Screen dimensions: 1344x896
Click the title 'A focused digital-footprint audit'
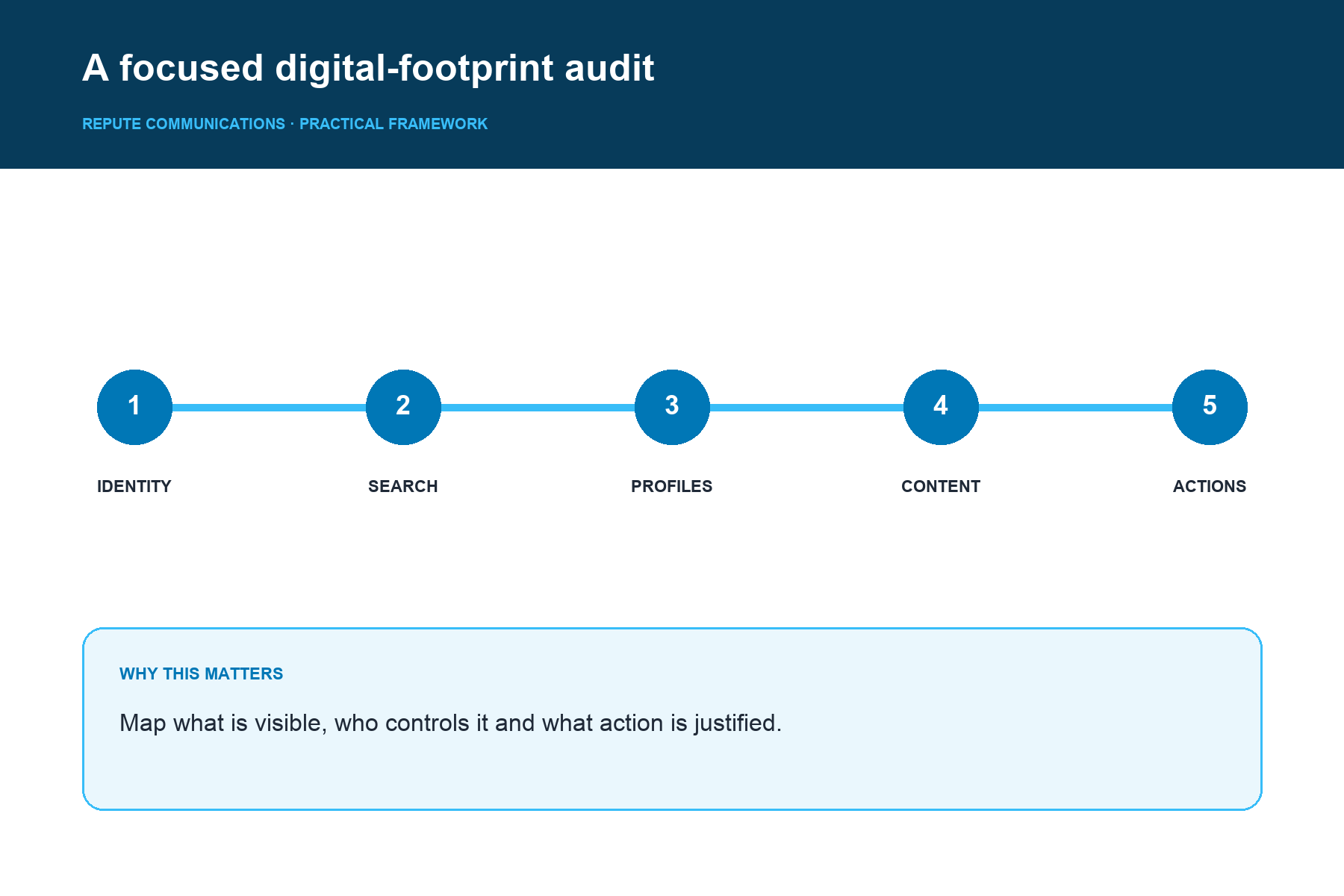click(x=368, y=68)
